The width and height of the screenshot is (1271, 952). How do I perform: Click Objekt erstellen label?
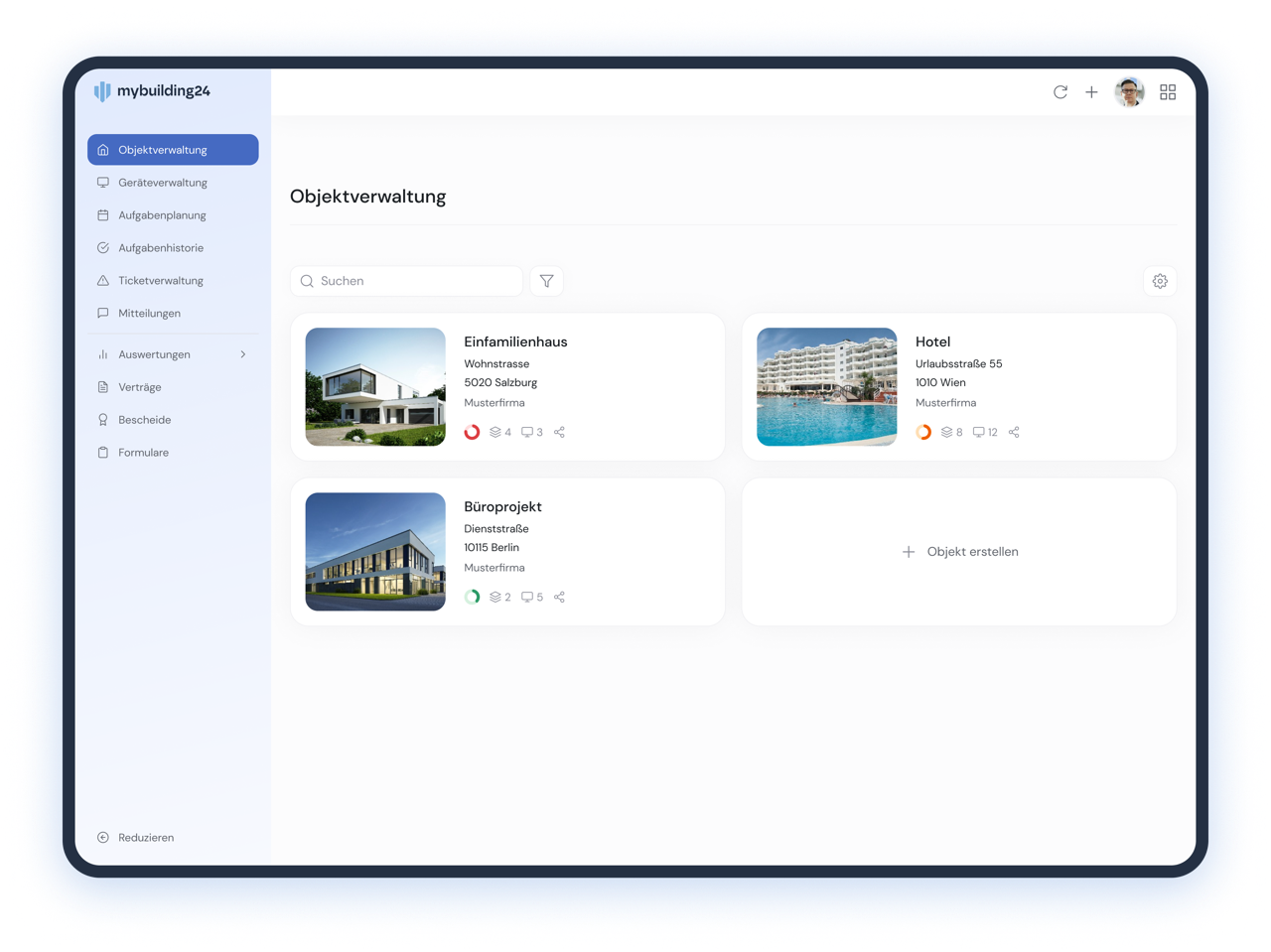point(972,552)
